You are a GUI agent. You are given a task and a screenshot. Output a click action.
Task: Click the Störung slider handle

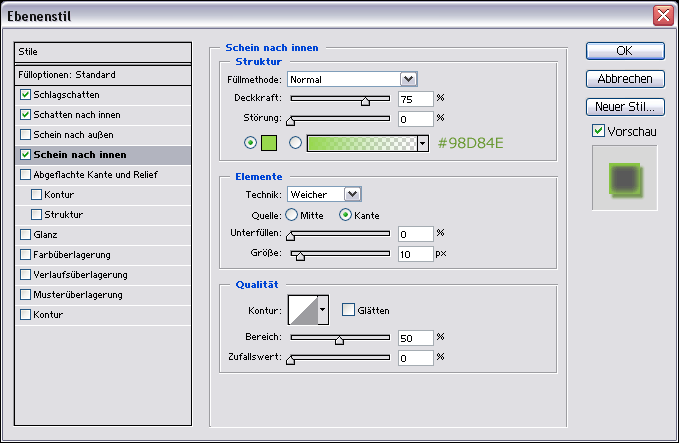point(291,122)
